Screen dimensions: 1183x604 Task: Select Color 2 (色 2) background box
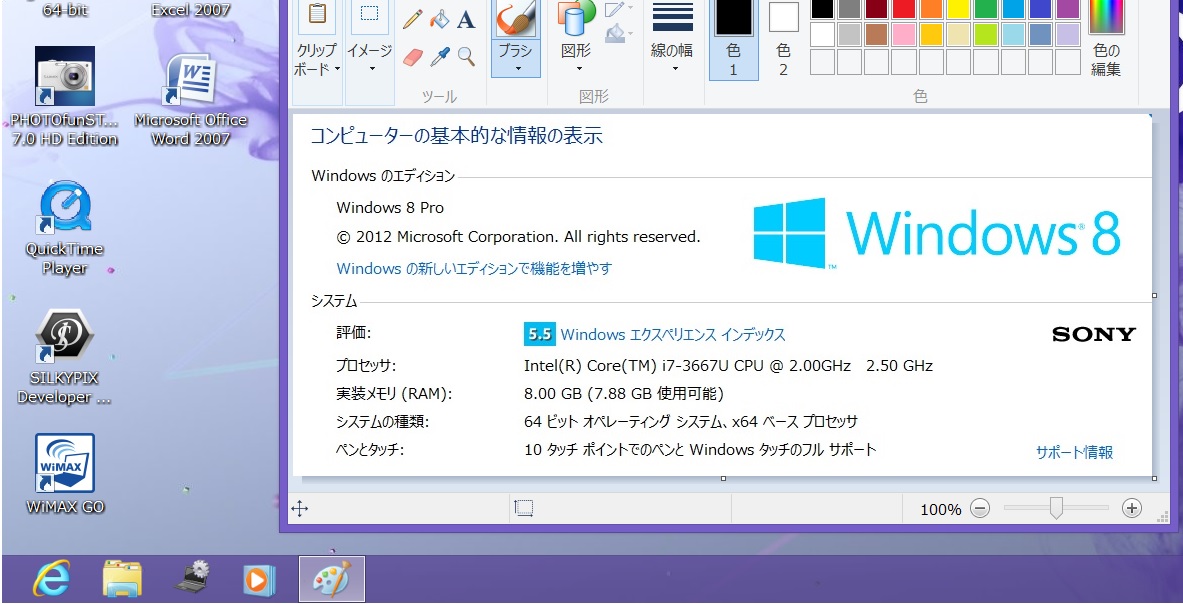click(x=783, y=39)
